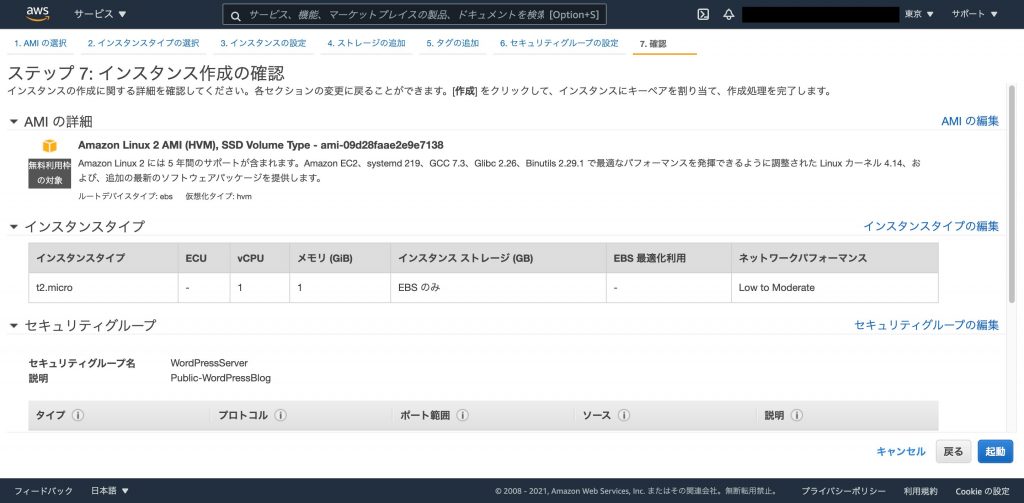Go to step 4. ストレージの追加
The height and width of the screenshot is (503, 1024).
click(x=366, y=43)
